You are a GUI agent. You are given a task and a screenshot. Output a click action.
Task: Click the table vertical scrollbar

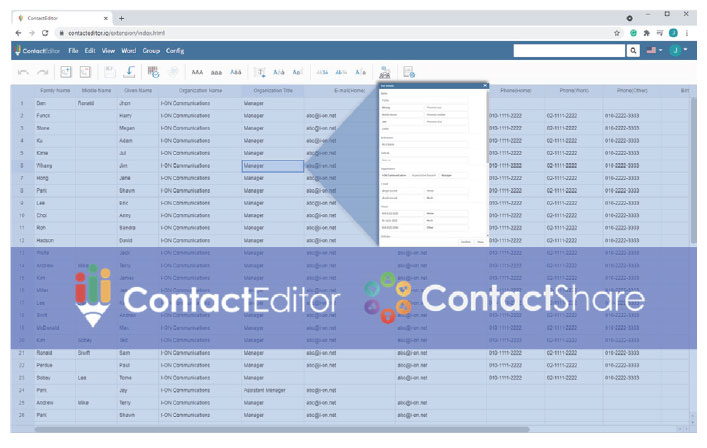693,171
